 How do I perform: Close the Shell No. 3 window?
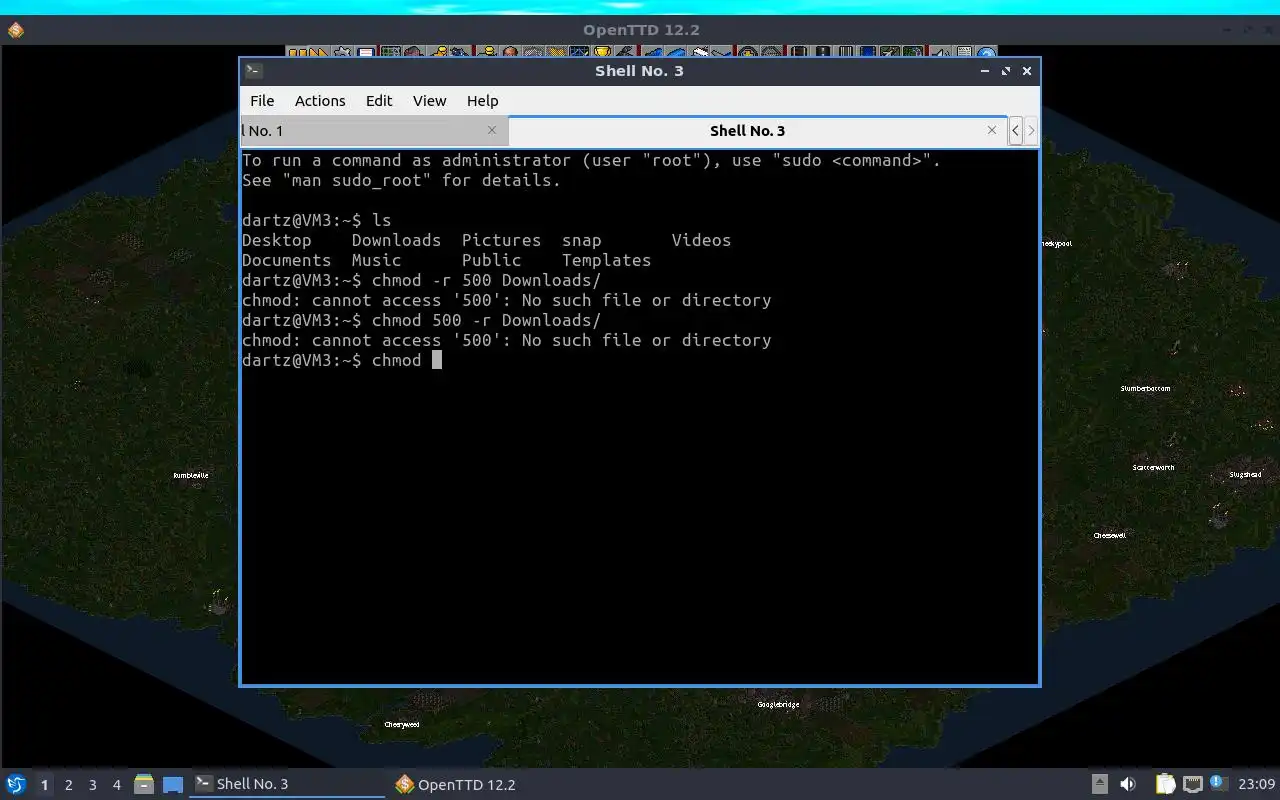point(1027,71)
